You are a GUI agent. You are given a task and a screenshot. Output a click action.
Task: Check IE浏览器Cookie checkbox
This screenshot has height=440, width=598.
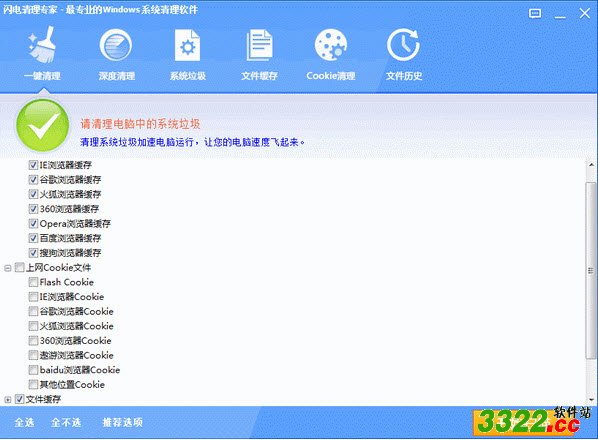(x=34, y=297)
